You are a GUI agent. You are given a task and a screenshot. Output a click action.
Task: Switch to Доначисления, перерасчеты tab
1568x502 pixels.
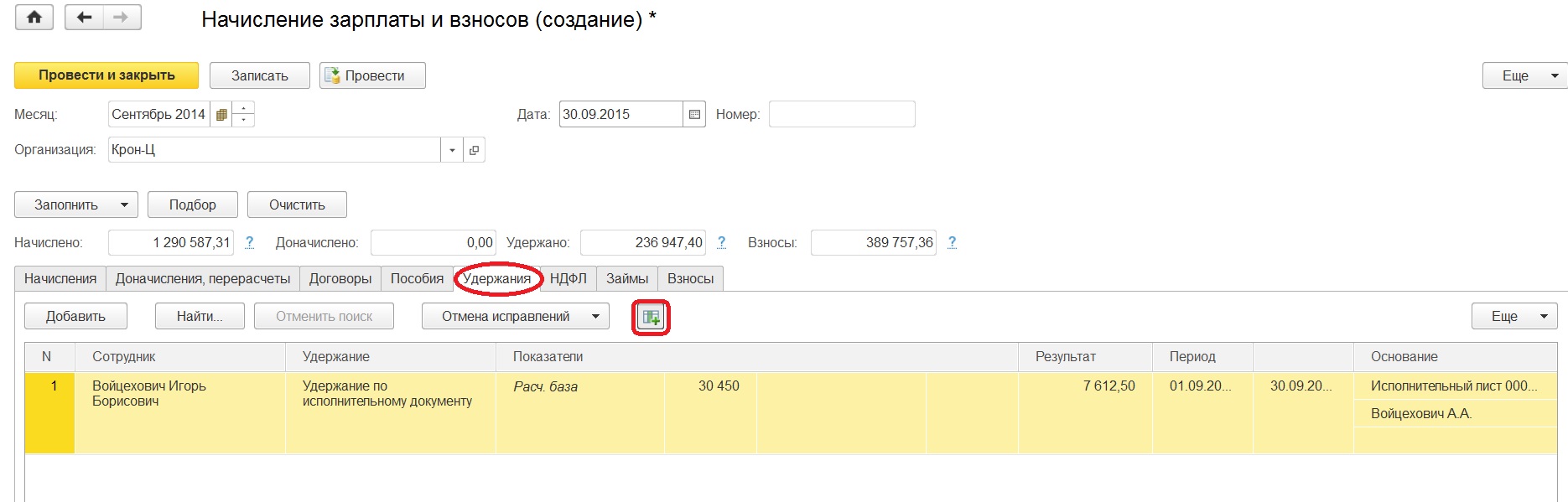203,279
